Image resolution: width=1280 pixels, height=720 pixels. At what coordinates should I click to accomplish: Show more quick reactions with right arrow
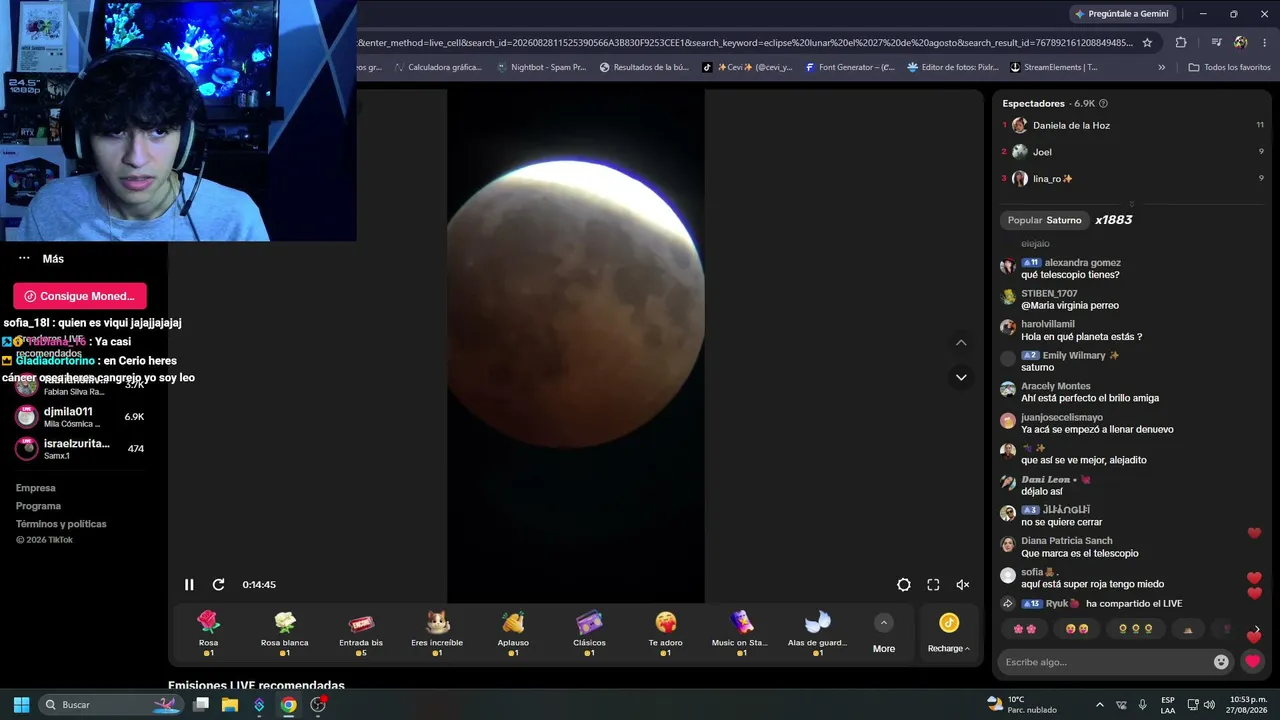(1257, 629)
